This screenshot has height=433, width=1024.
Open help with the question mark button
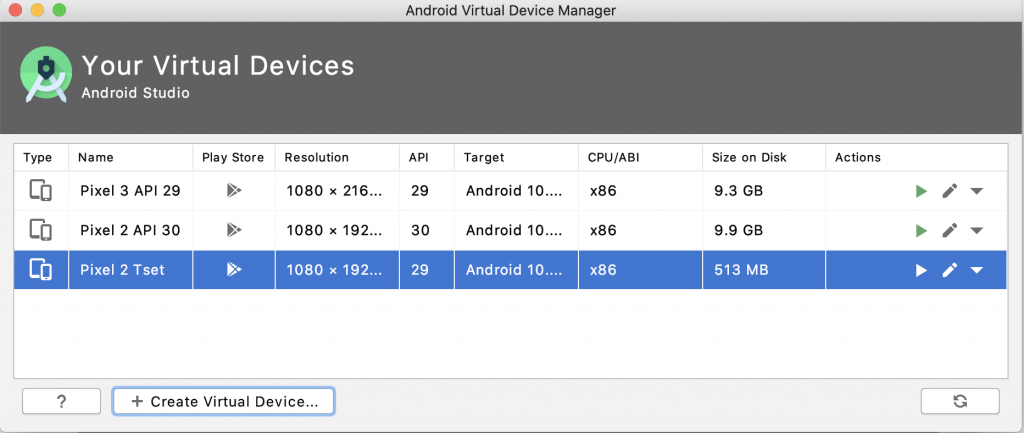(61, 401)
